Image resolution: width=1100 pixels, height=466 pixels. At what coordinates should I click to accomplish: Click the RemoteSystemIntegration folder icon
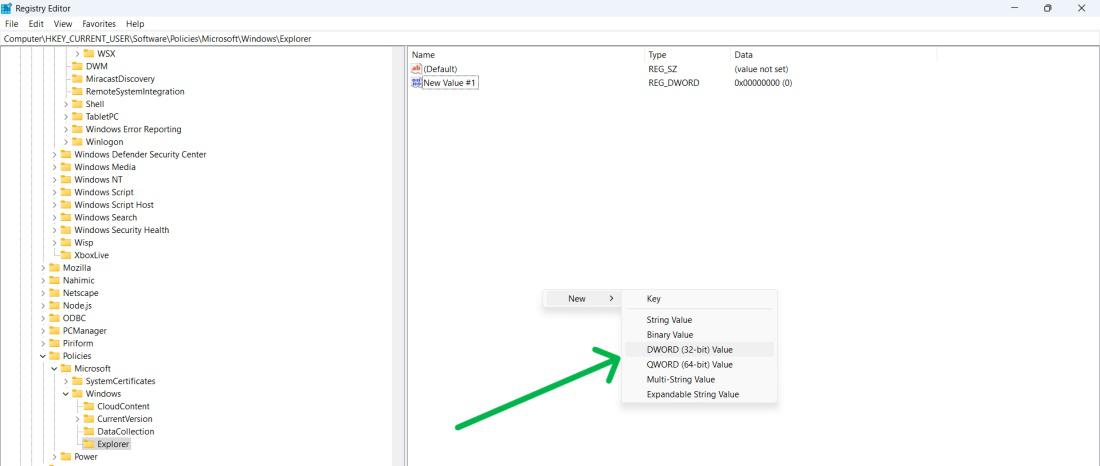(78, 91)
